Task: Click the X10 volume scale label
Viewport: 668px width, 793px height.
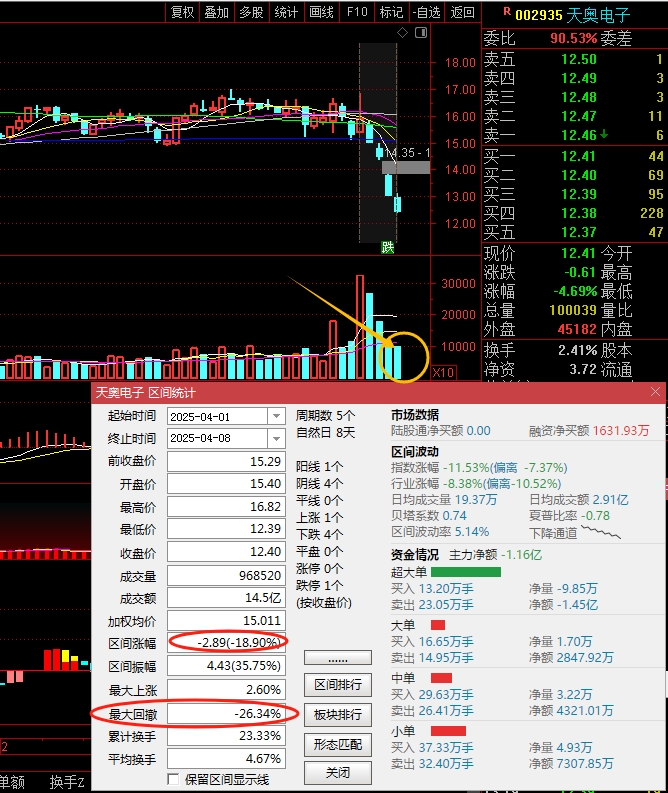Action: (x=443, y=373)
